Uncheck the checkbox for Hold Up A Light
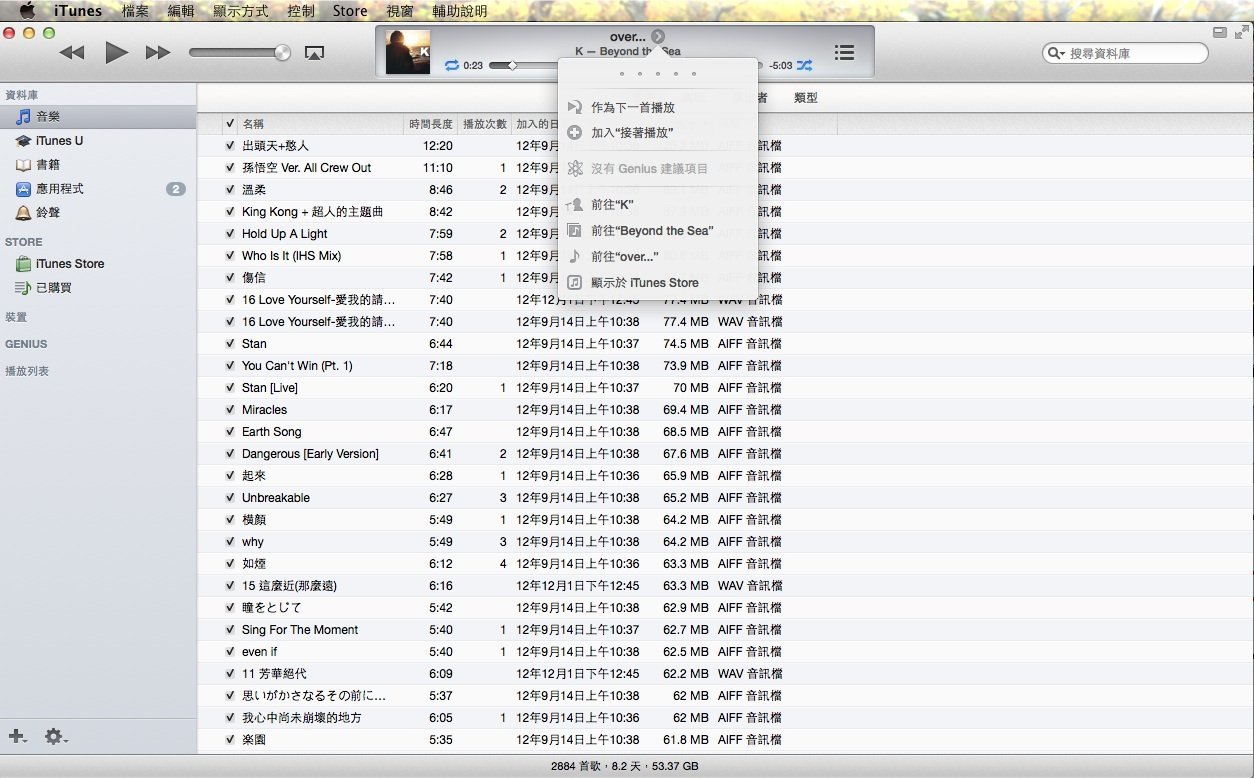Image resolution: width=1254 pixels, height=778 pixels. click(230, 234)
